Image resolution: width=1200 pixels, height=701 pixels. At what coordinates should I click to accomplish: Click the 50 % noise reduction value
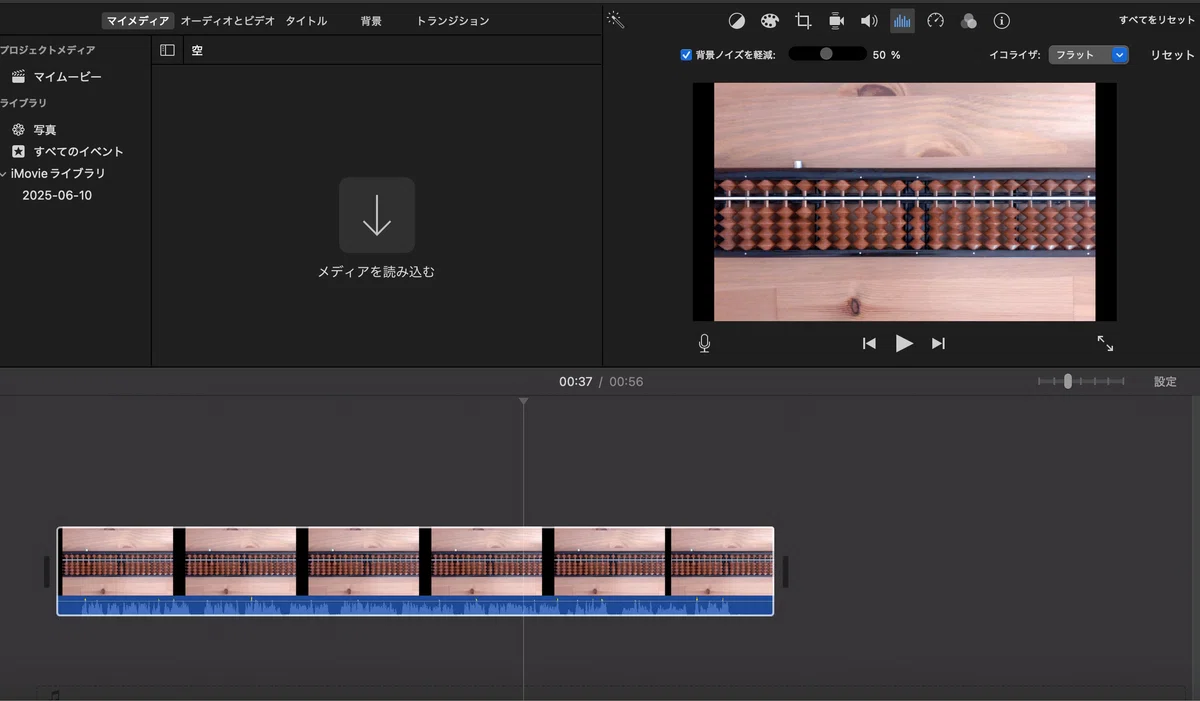pyautogui.click(x=886, y=55)
